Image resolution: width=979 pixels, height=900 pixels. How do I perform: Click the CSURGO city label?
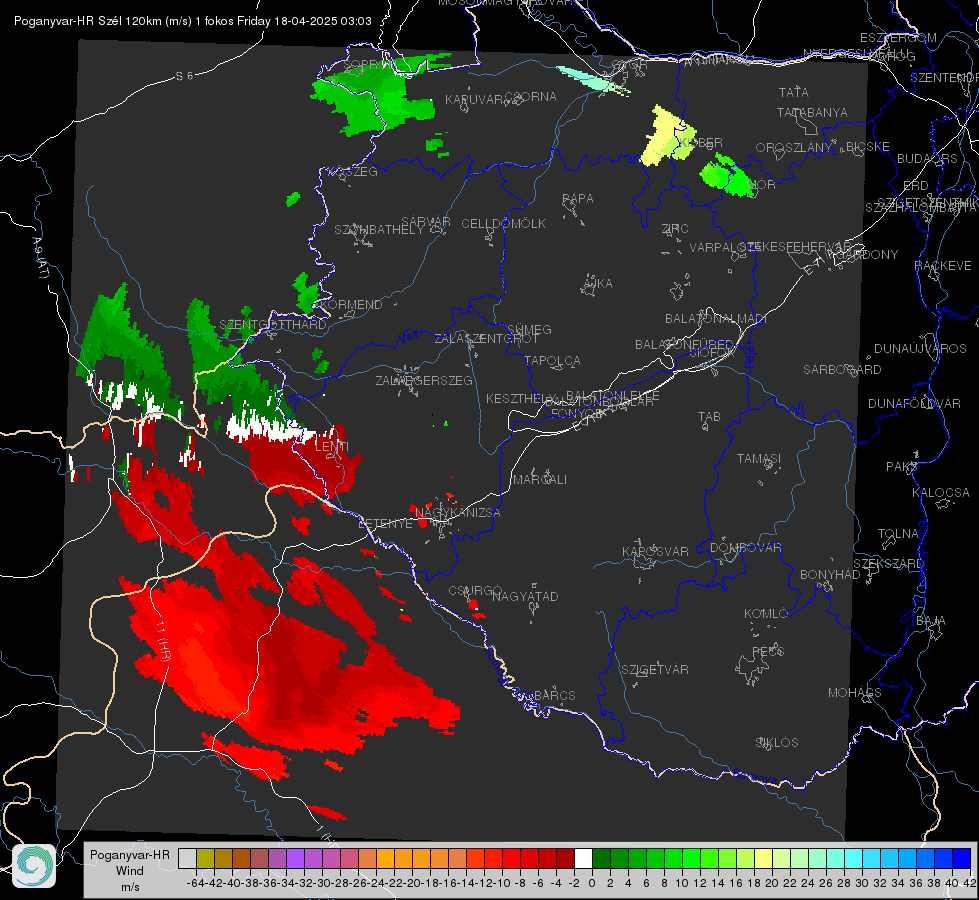coord(476,591)
